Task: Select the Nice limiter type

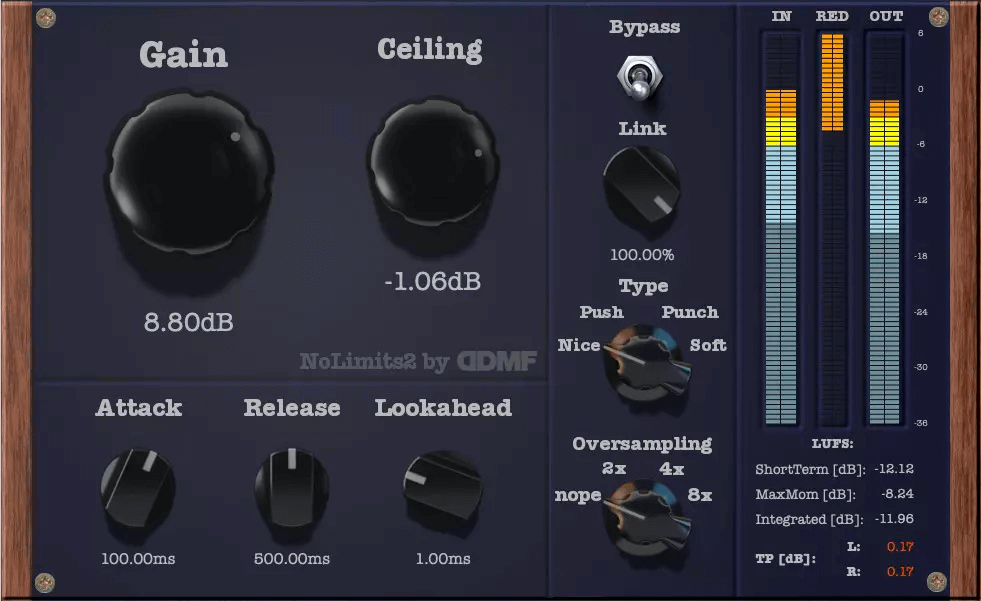Action: pos(579,346)
